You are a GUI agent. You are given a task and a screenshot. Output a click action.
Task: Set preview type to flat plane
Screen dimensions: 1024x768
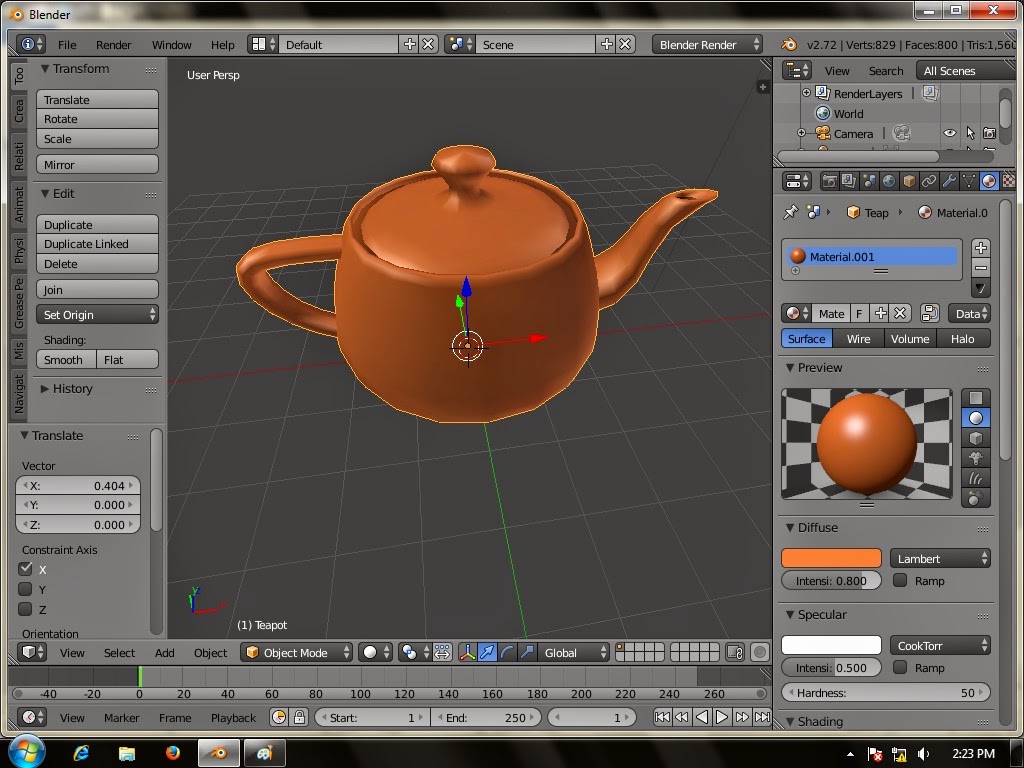click(x=976, y=398)
